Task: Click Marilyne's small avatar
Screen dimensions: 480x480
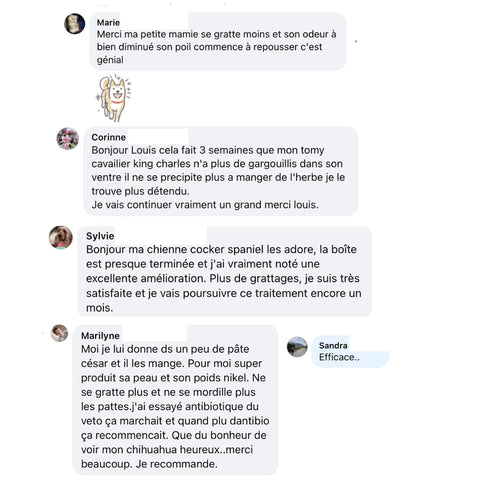Action: point(59,333)
